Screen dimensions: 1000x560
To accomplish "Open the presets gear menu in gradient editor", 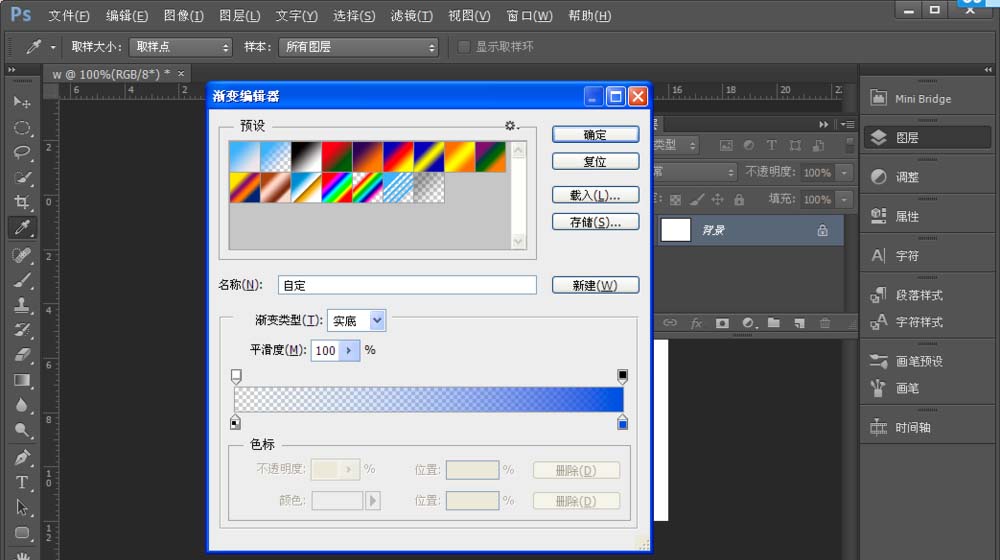I will click(511, 126).
